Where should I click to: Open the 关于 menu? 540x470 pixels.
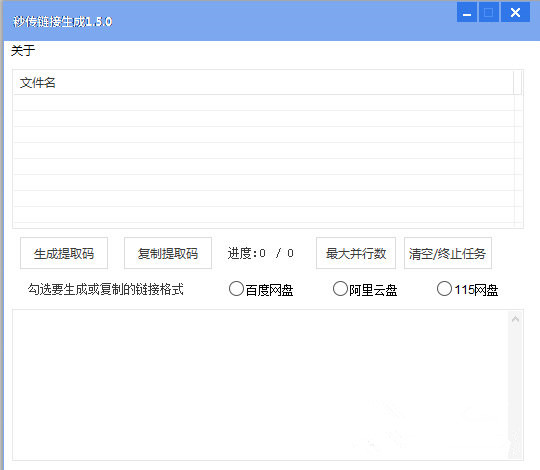(x=23, y=51)
